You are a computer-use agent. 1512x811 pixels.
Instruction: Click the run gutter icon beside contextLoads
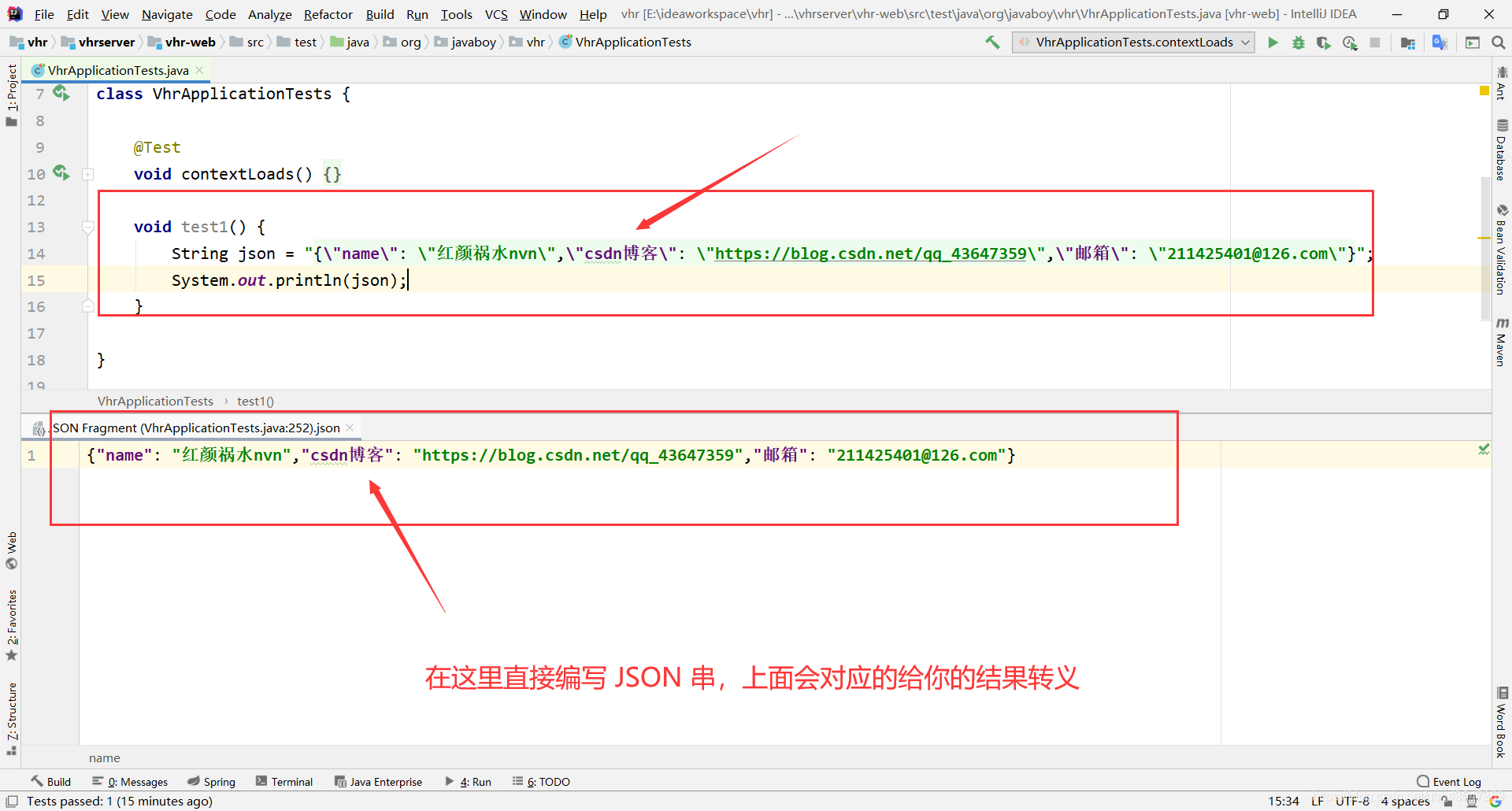point(61,172)
